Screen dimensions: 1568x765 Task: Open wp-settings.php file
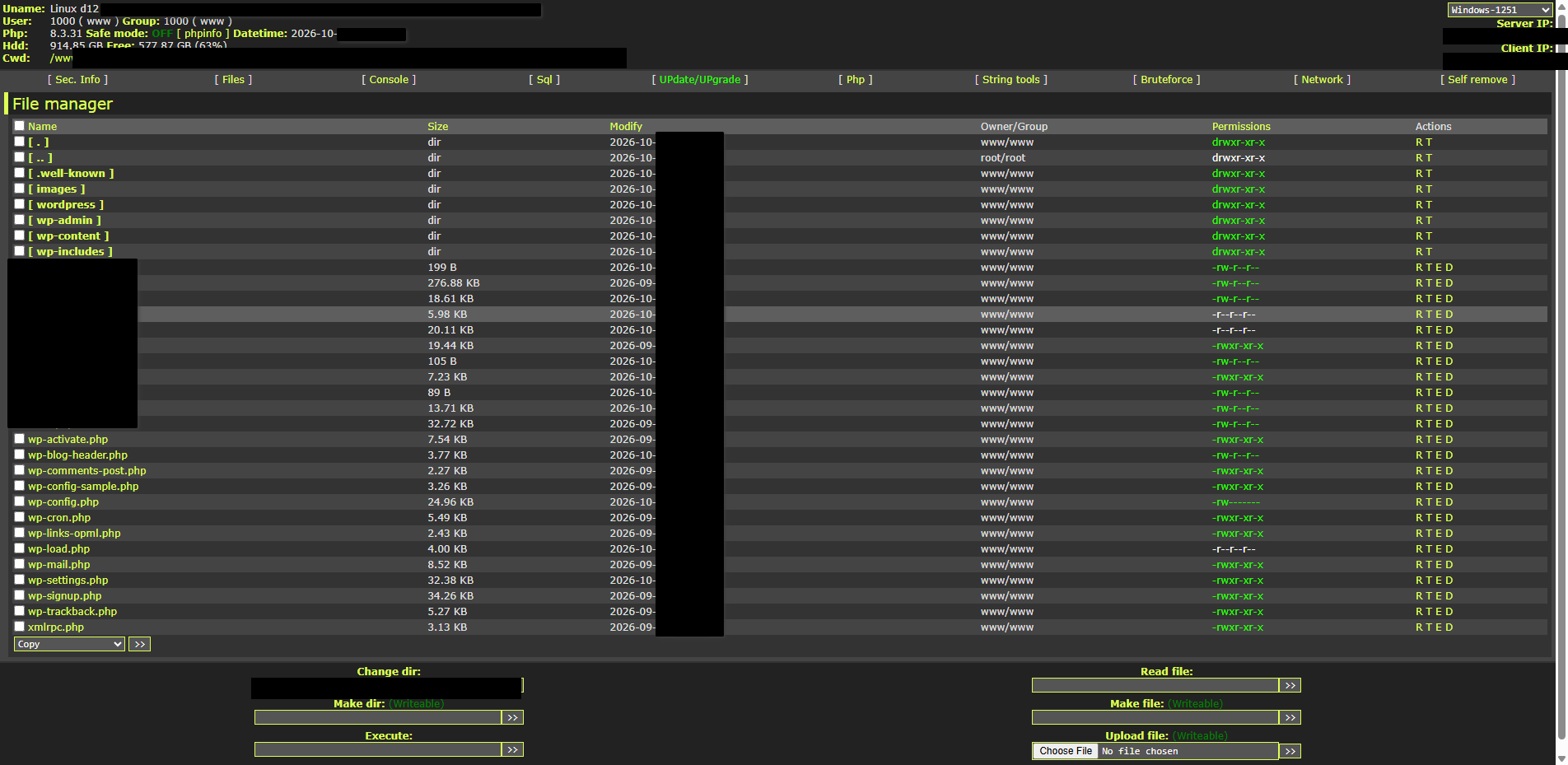[68, 581]
